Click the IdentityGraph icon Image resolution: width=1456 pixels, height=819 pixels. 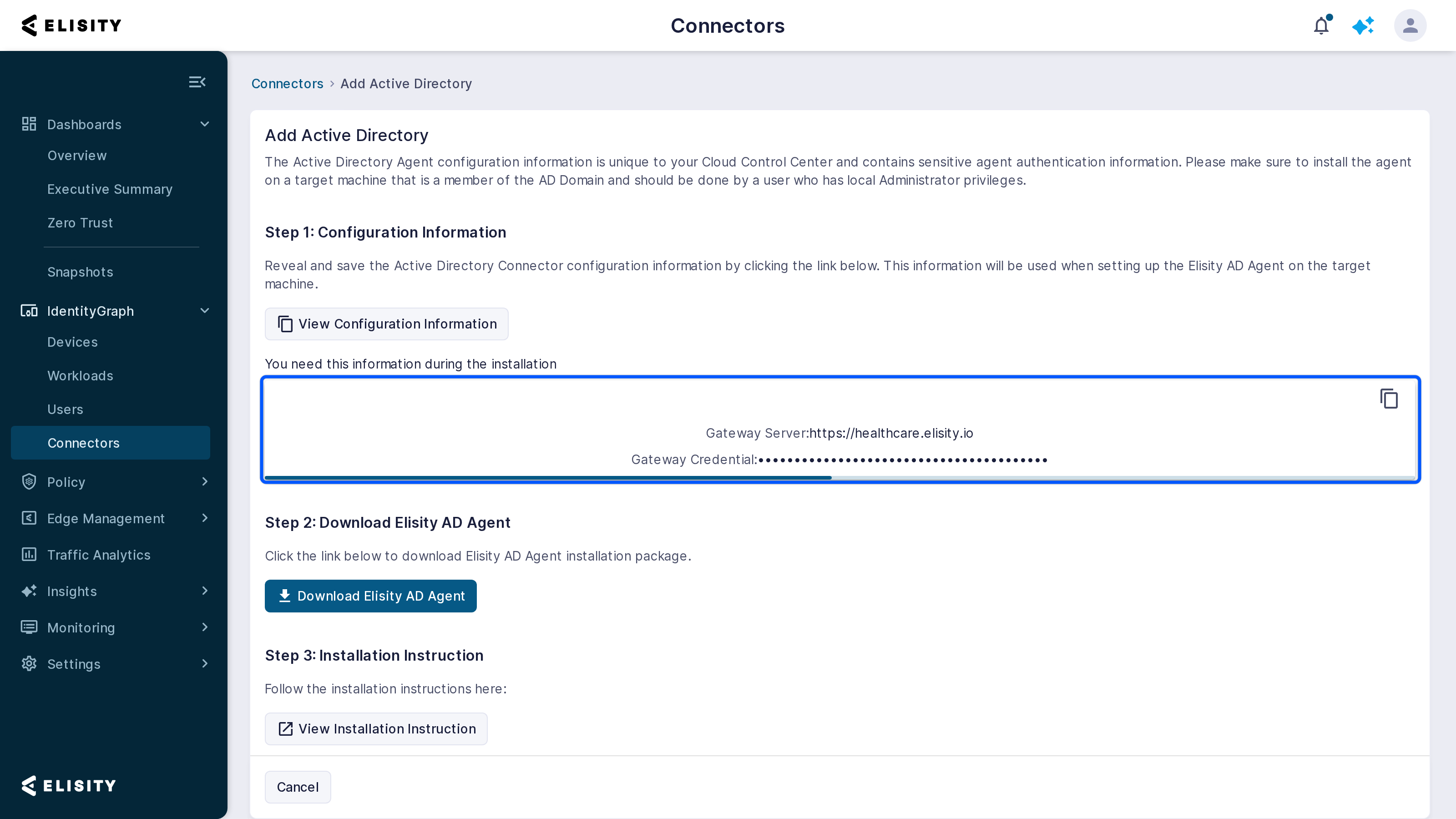(29, 310)
